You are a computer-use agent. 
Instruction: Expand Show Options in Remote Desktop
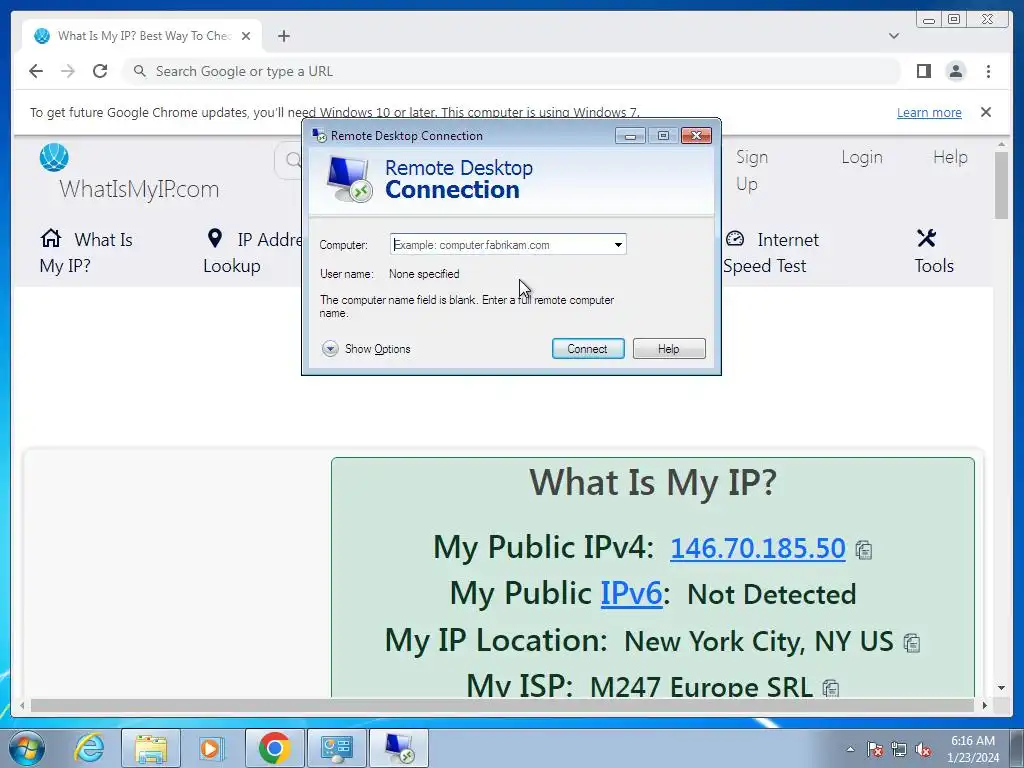point(366,349)
